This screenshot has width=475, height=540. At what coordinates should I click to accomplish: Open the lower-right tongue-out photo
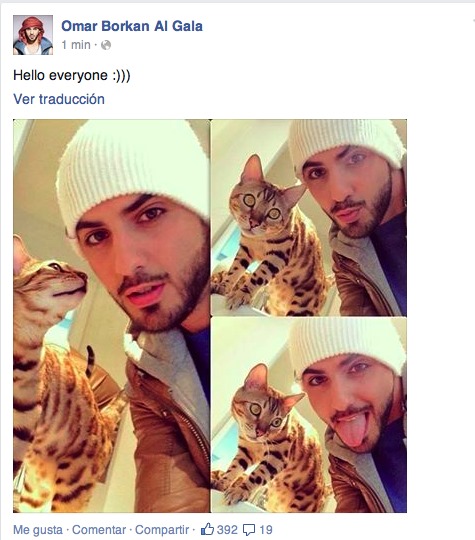pyautogui.click(x=309, y=415)
